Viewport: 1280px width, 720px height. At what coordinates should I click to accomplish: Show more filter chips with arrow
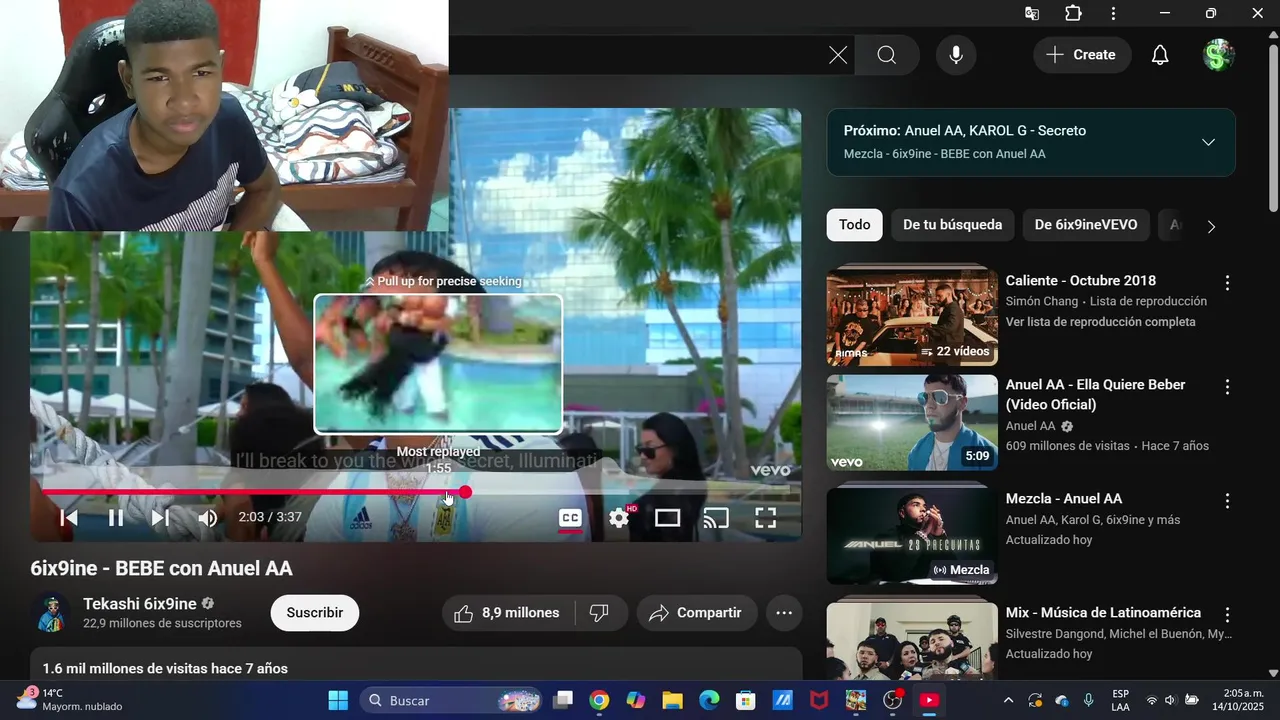1211,226
